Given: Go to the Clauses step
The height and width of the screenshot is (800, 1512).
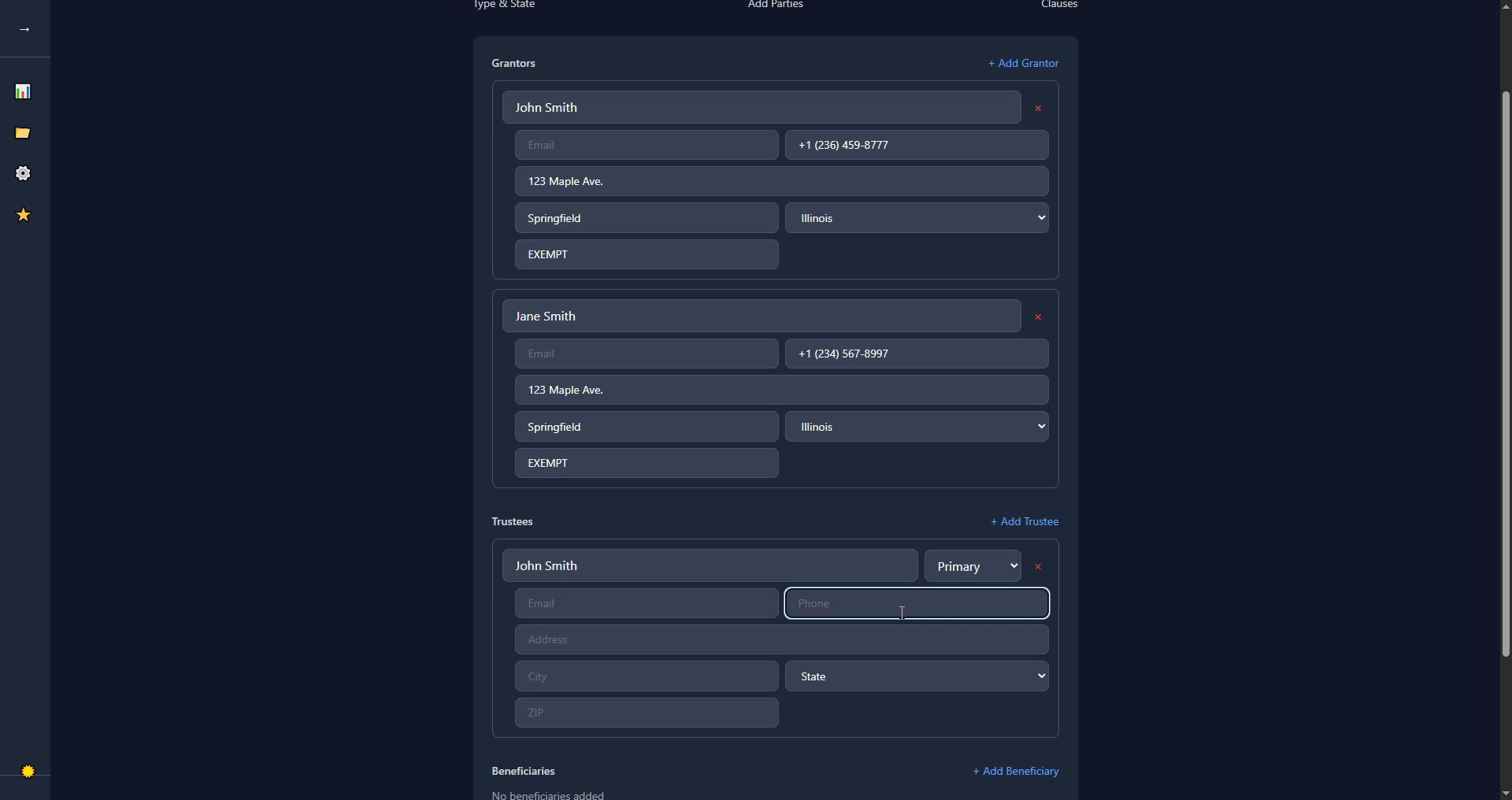Looking at the screenshot, I should click(1058, 4).
